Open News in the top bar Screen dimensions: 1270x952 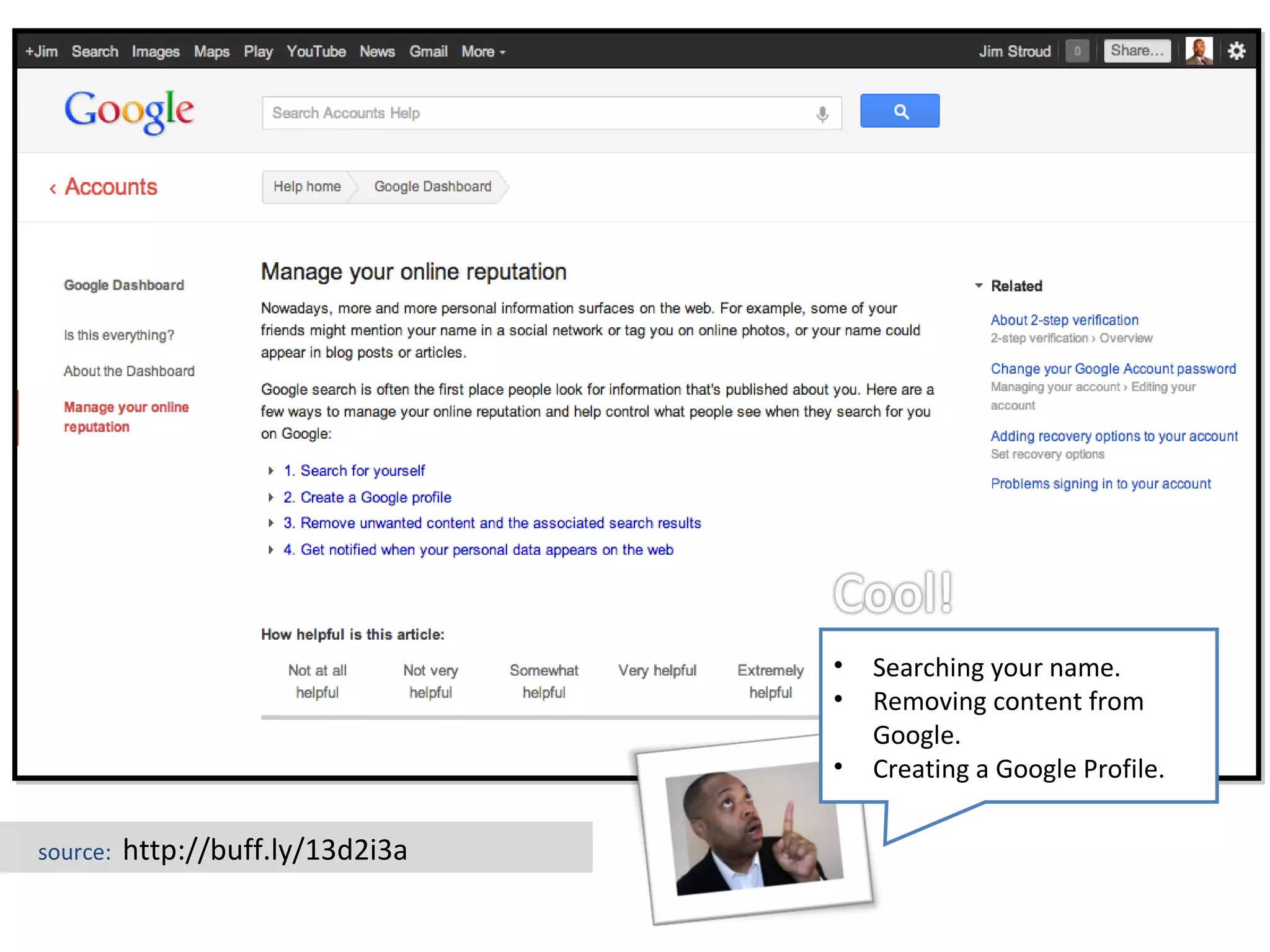(377, 51)
